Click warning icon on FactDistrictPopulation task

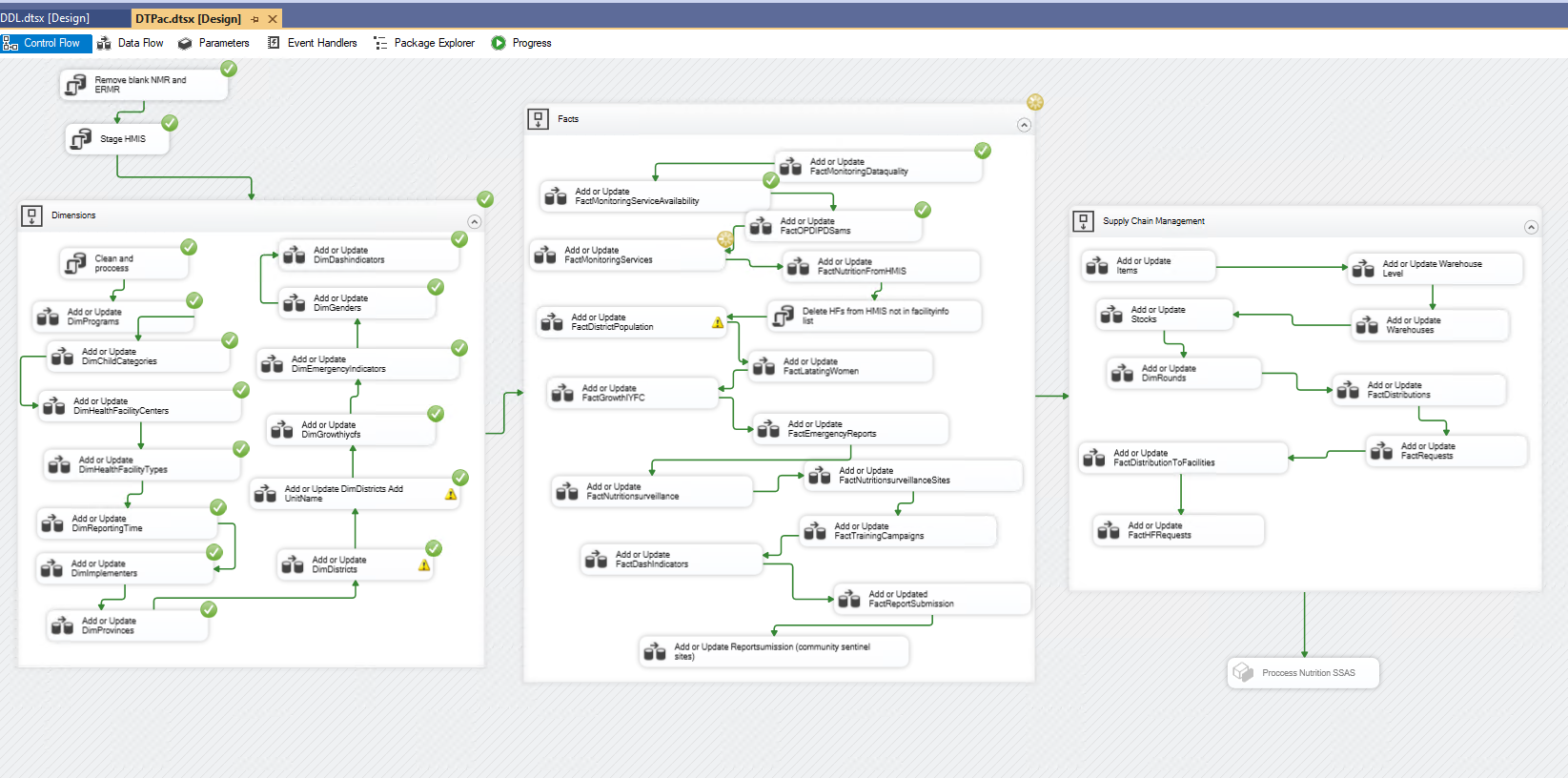click(x=718, y=322)
